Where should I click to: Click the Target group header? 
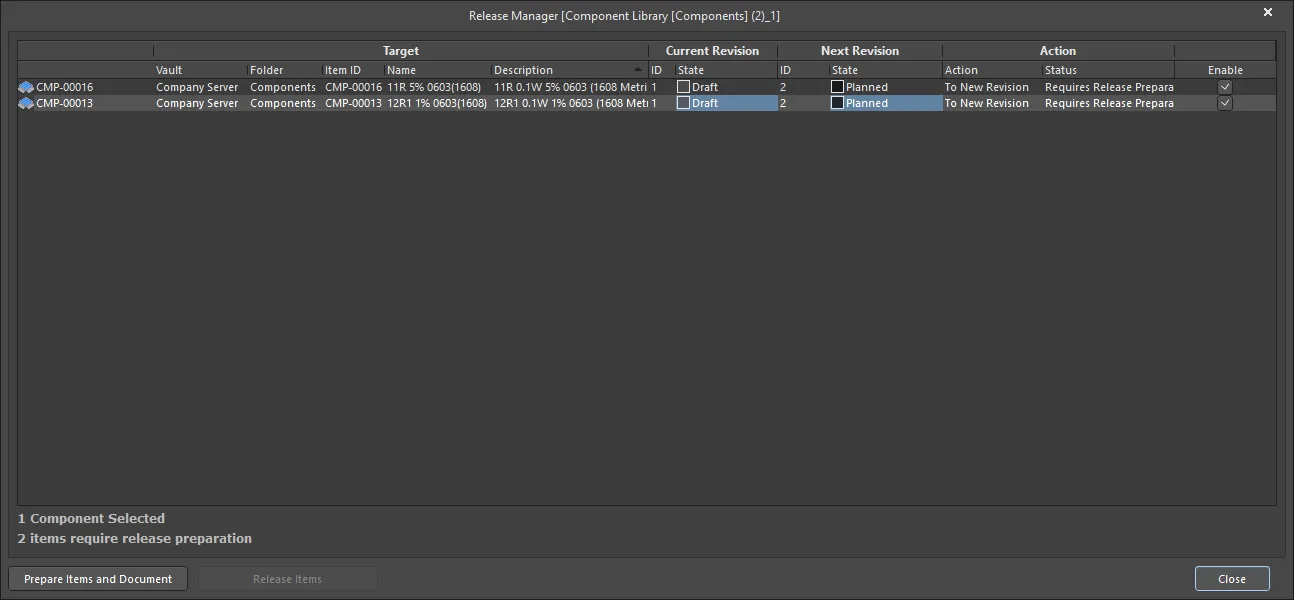tap(401, 51)
